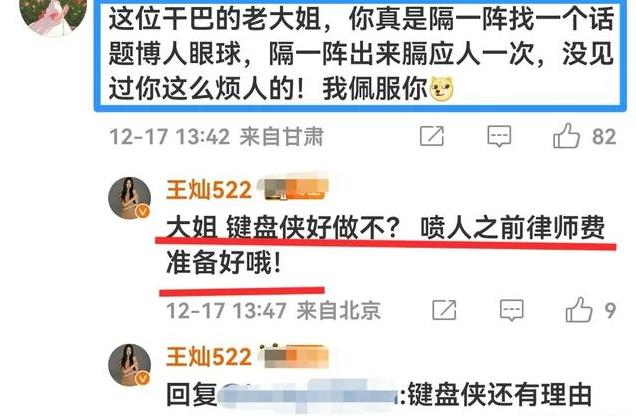Viewport: 636px width, 416px height.
Task: Tap membership badge beside first 王灿522 name
Action: pyautogui.click(x=294, y=189)
